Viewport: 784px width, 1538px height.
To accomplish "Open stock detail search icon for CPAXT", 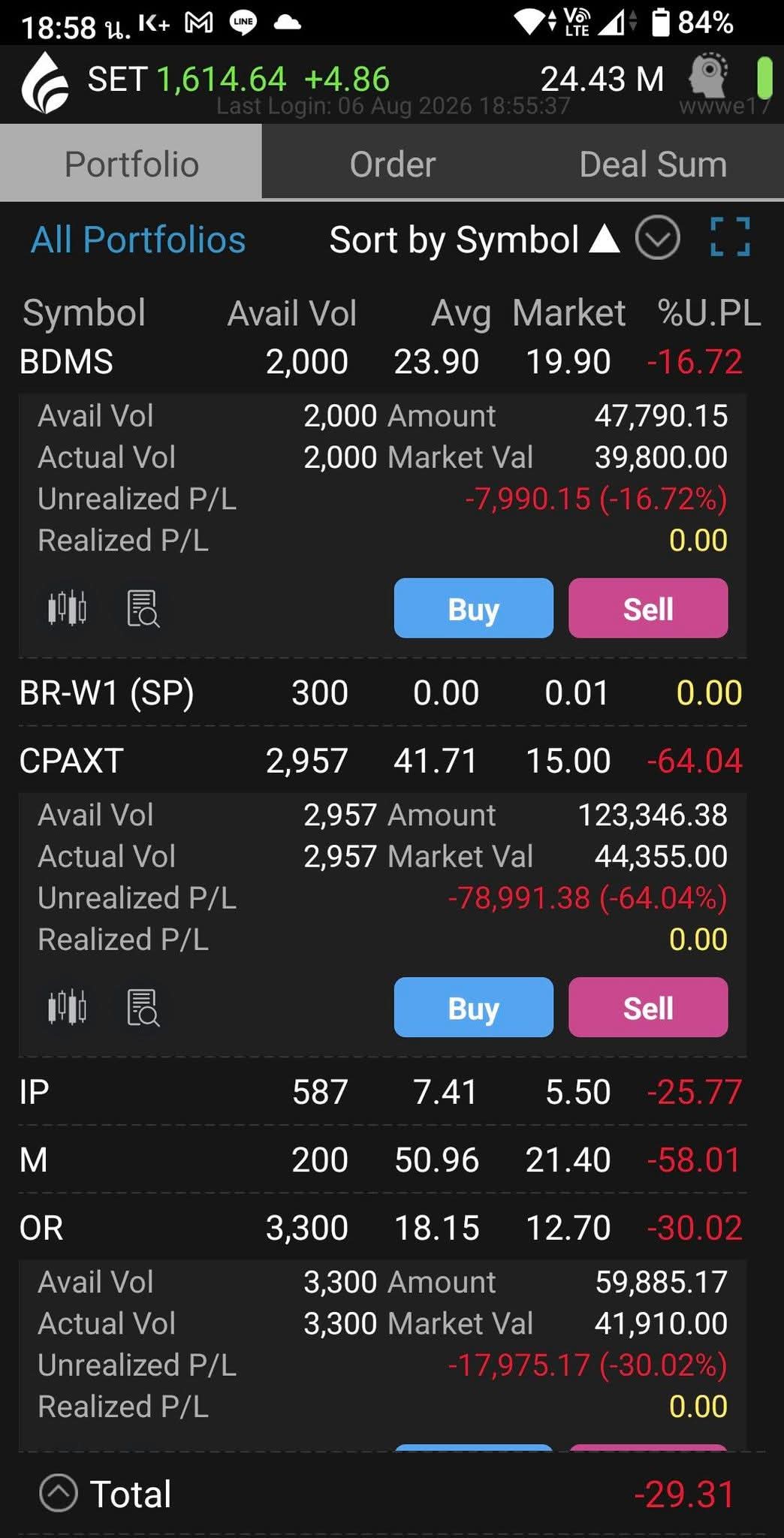I will [x=143, y=1007].
